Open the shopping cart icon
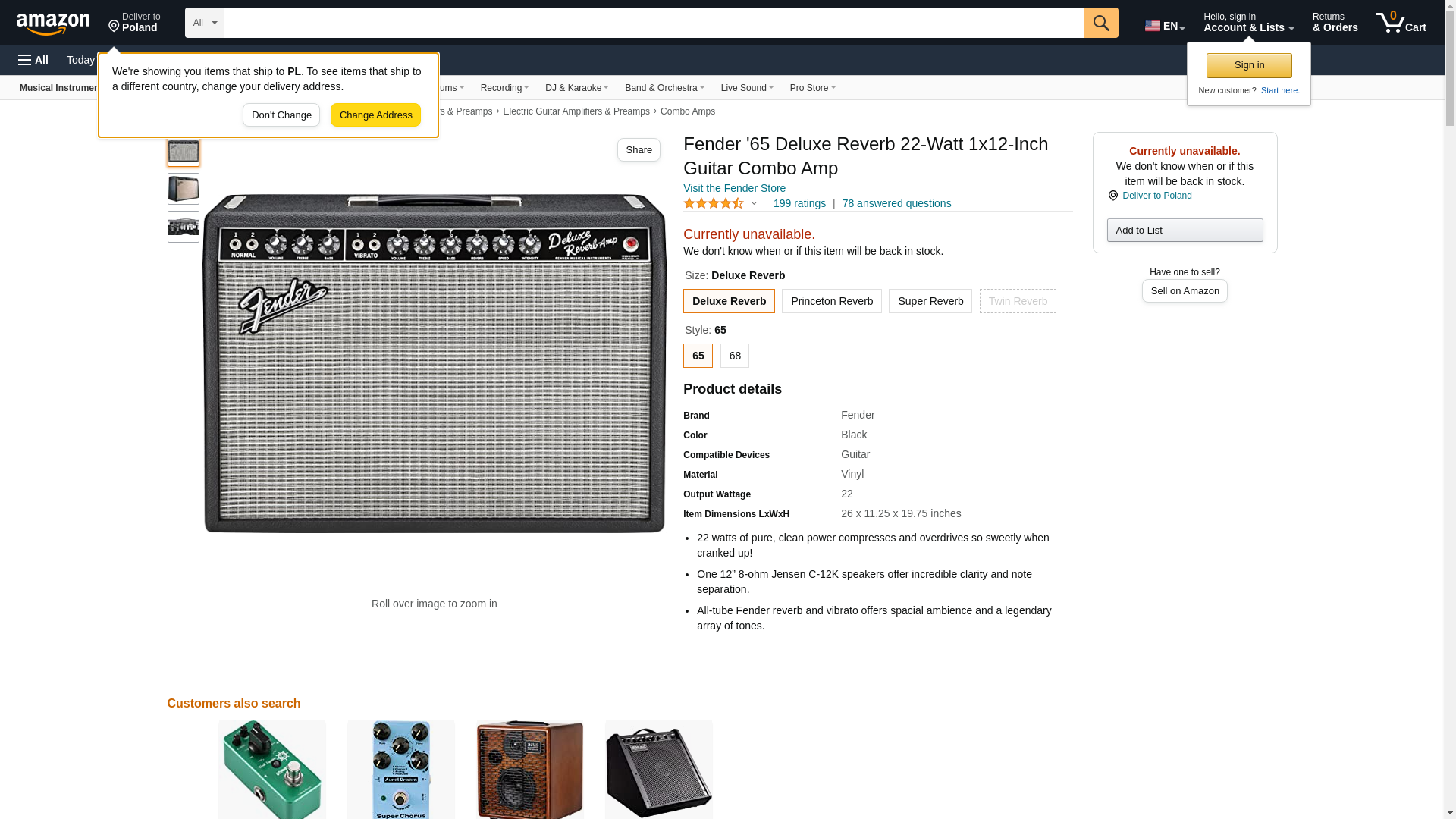This screenshot has height=819, width=1456. [x=1400, y=23]
